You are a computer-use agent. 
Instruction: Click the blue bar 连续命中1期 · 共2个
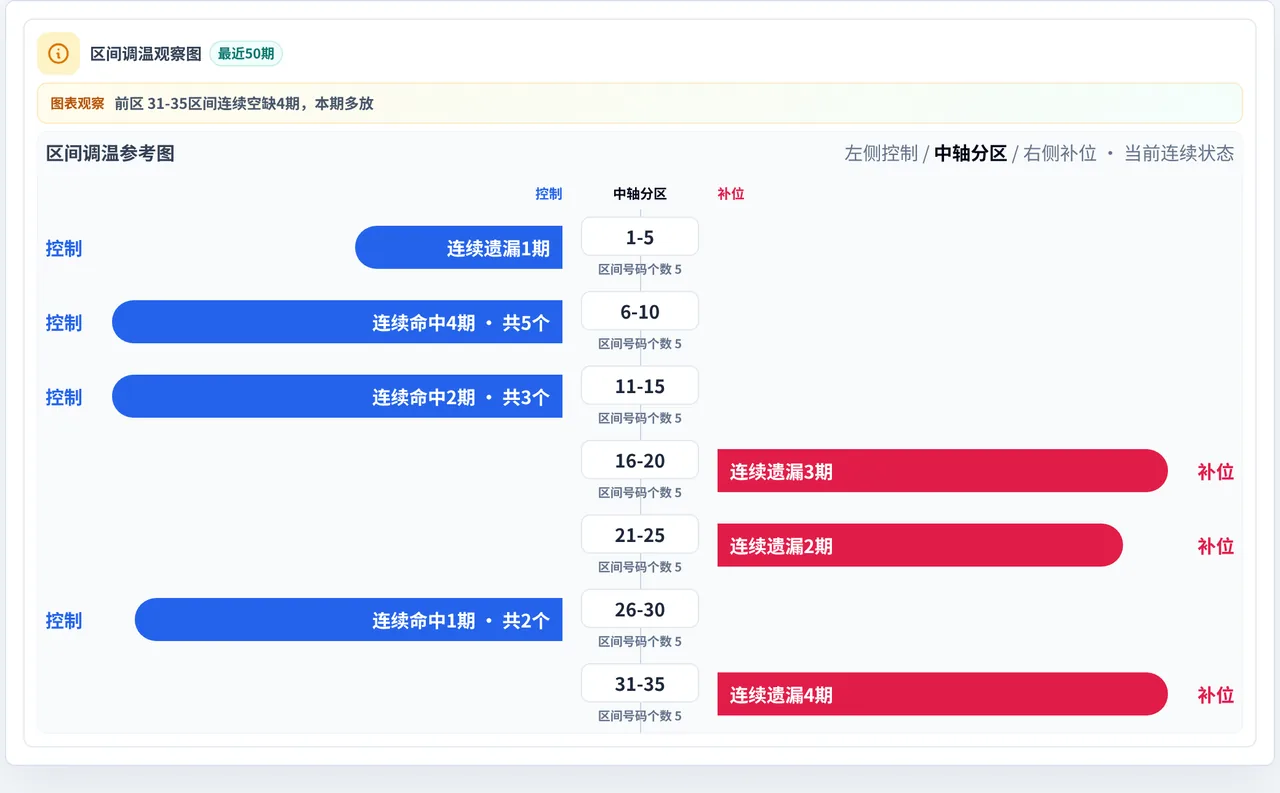click(349, 620)
